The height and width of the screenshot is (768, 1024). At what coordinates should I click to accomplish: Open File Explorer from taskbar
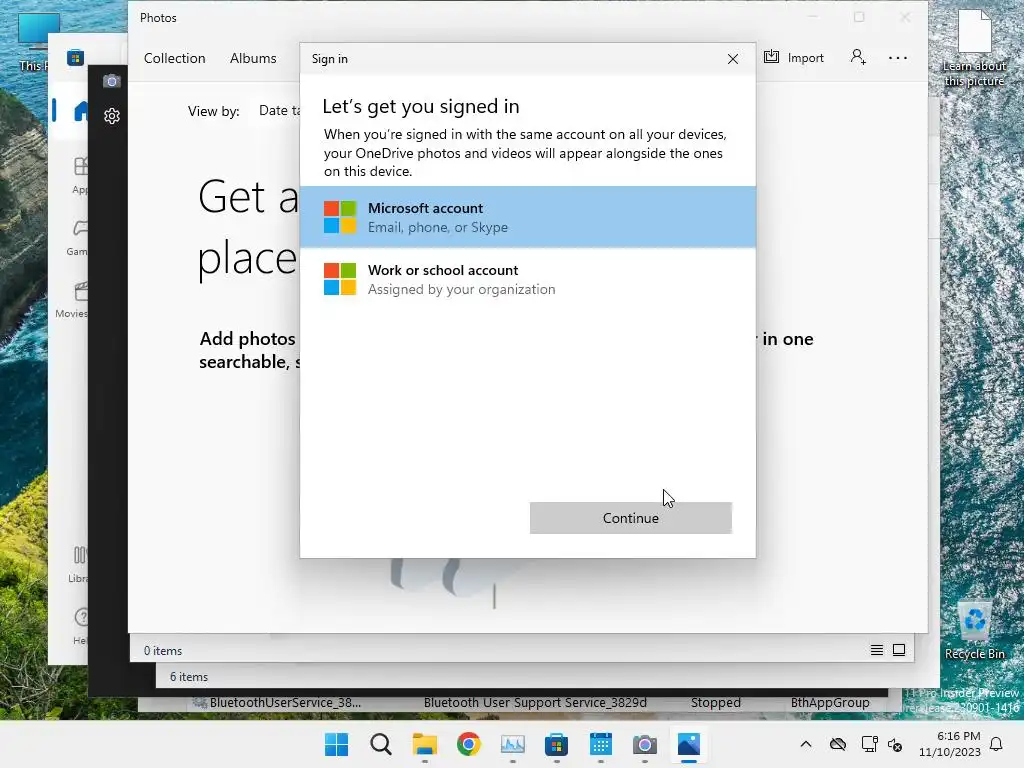click(x=424, y=744)
